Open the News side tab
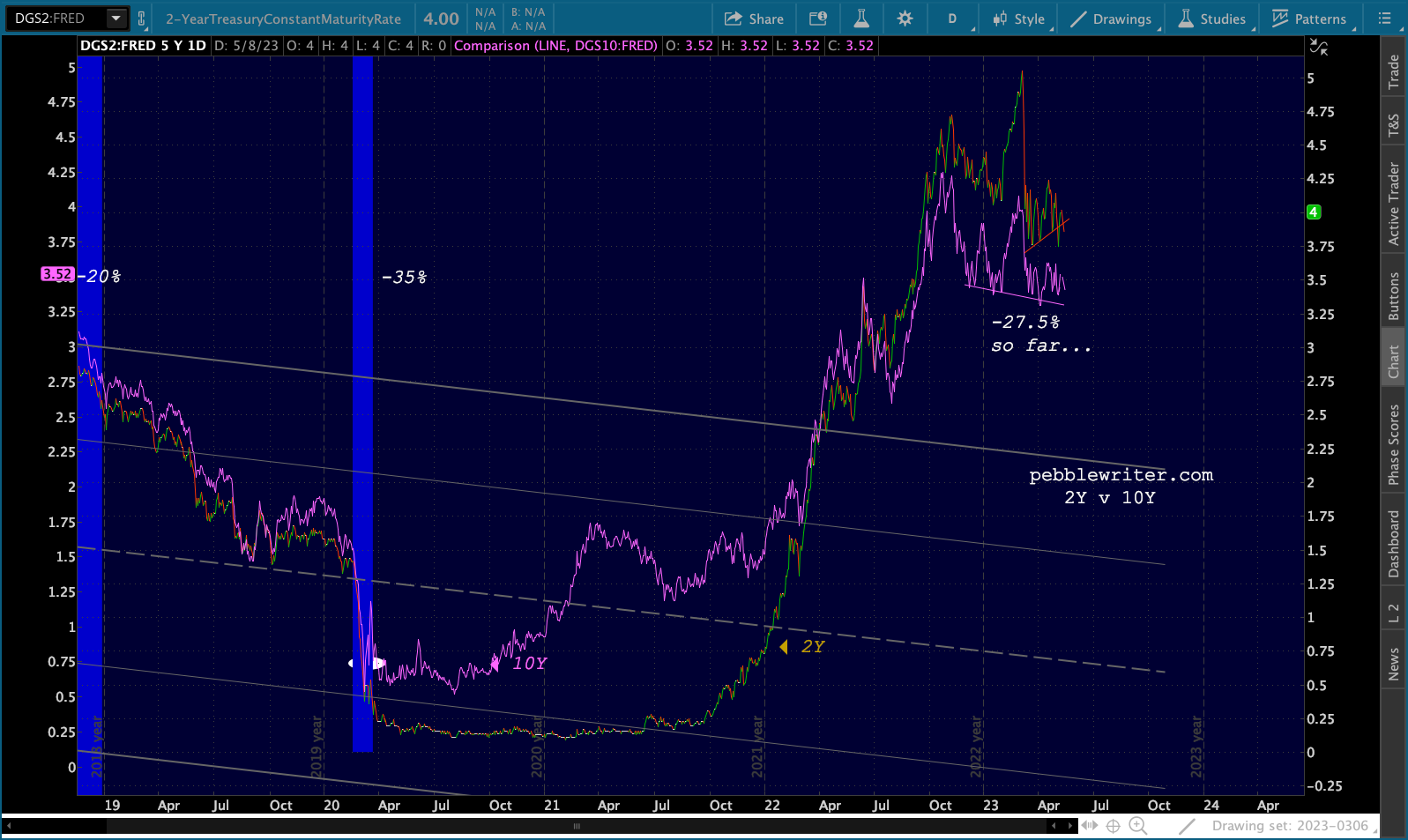The width and height of the screenshot is (1408, 840). tap(1394, 664)
